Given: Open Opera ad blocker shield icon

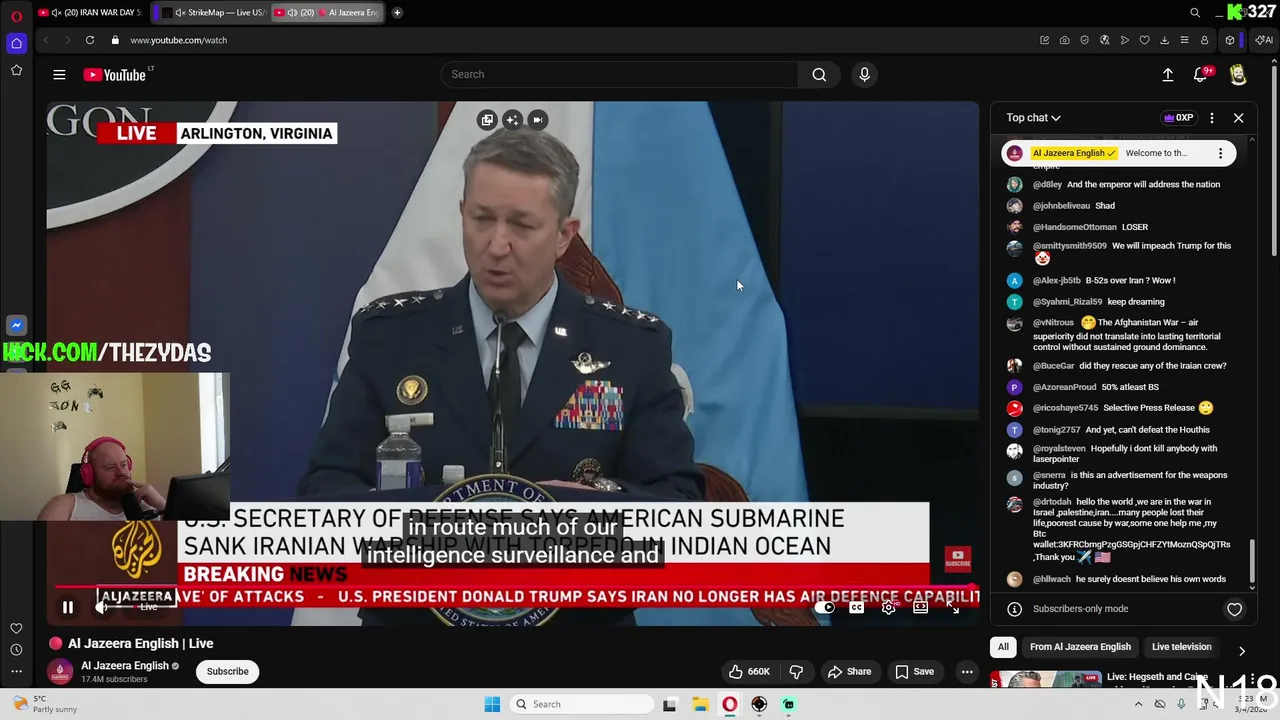Looking at the screenshot, I should (x=1084, y=40).
